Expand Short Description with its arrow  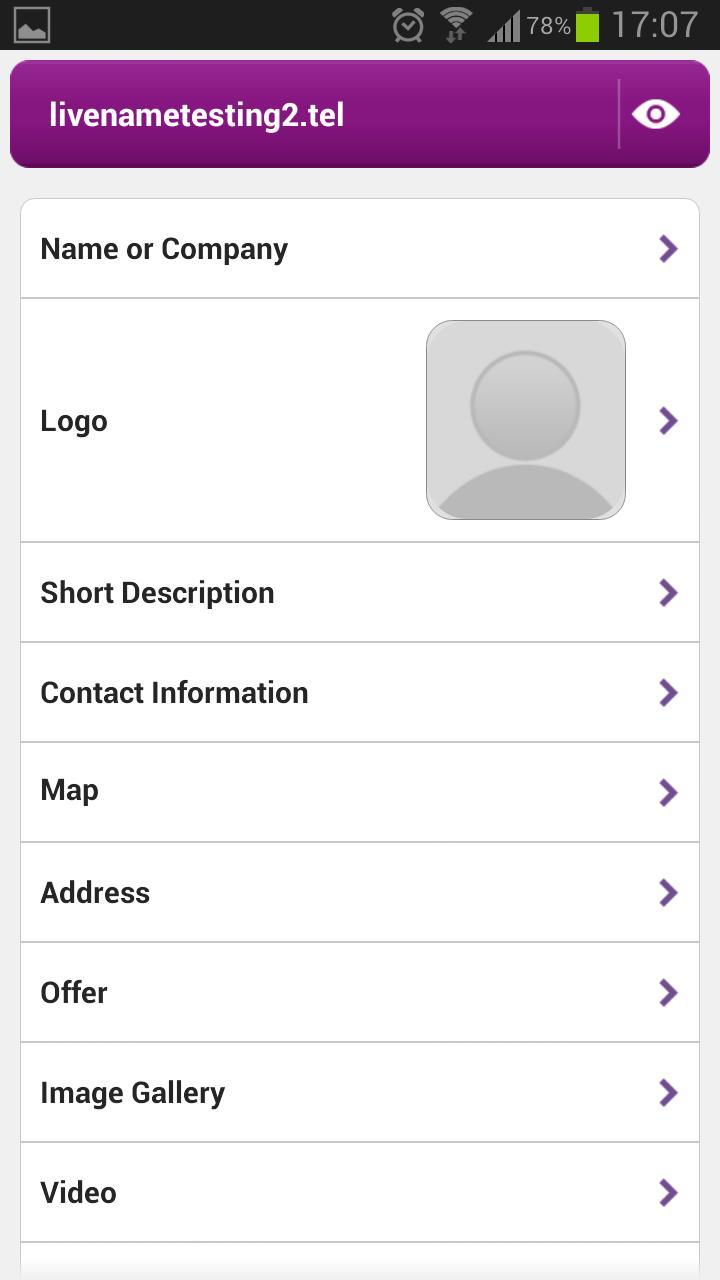[668, 593]
